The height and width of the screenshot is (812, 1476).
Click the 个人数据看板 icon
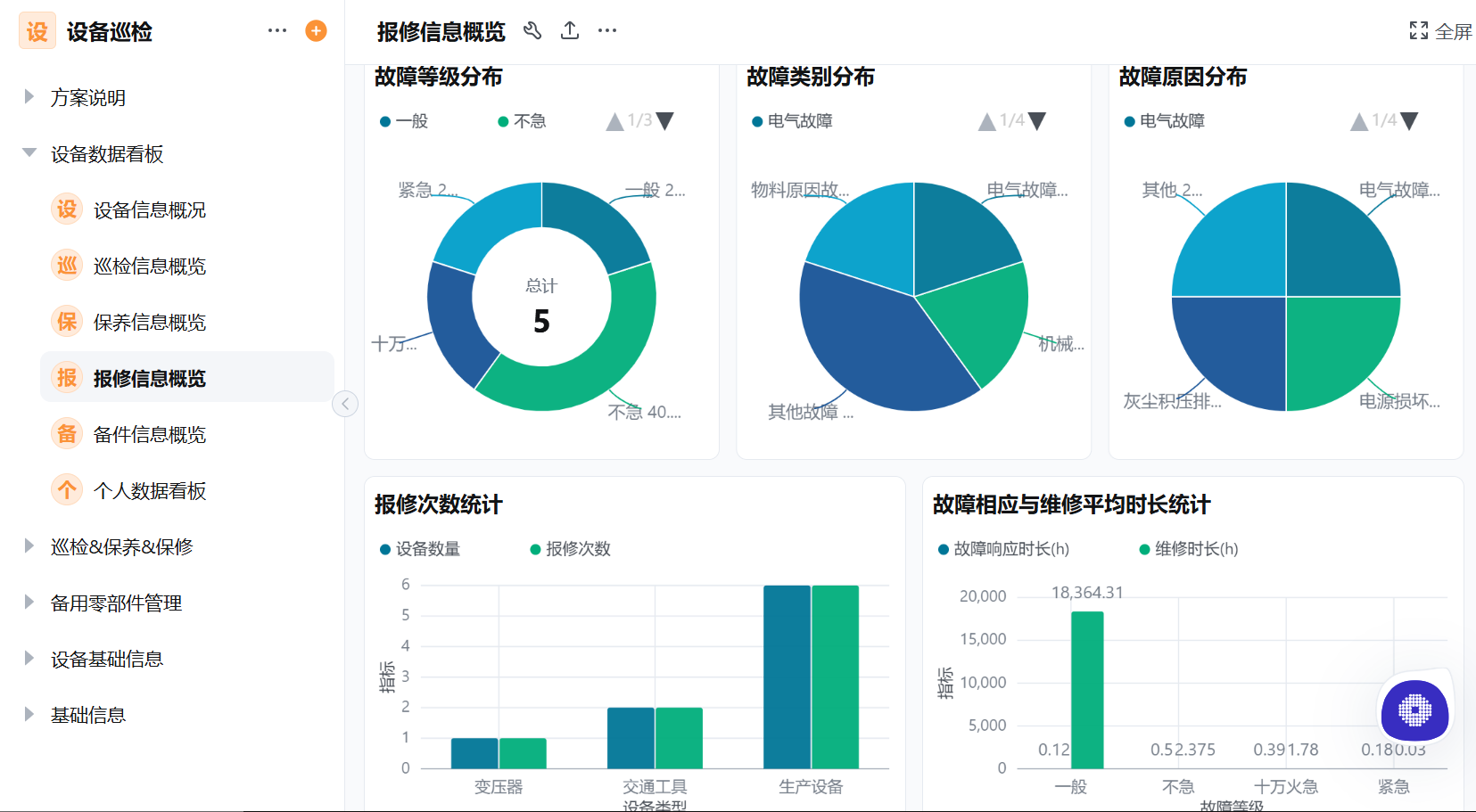click(66, 490)
